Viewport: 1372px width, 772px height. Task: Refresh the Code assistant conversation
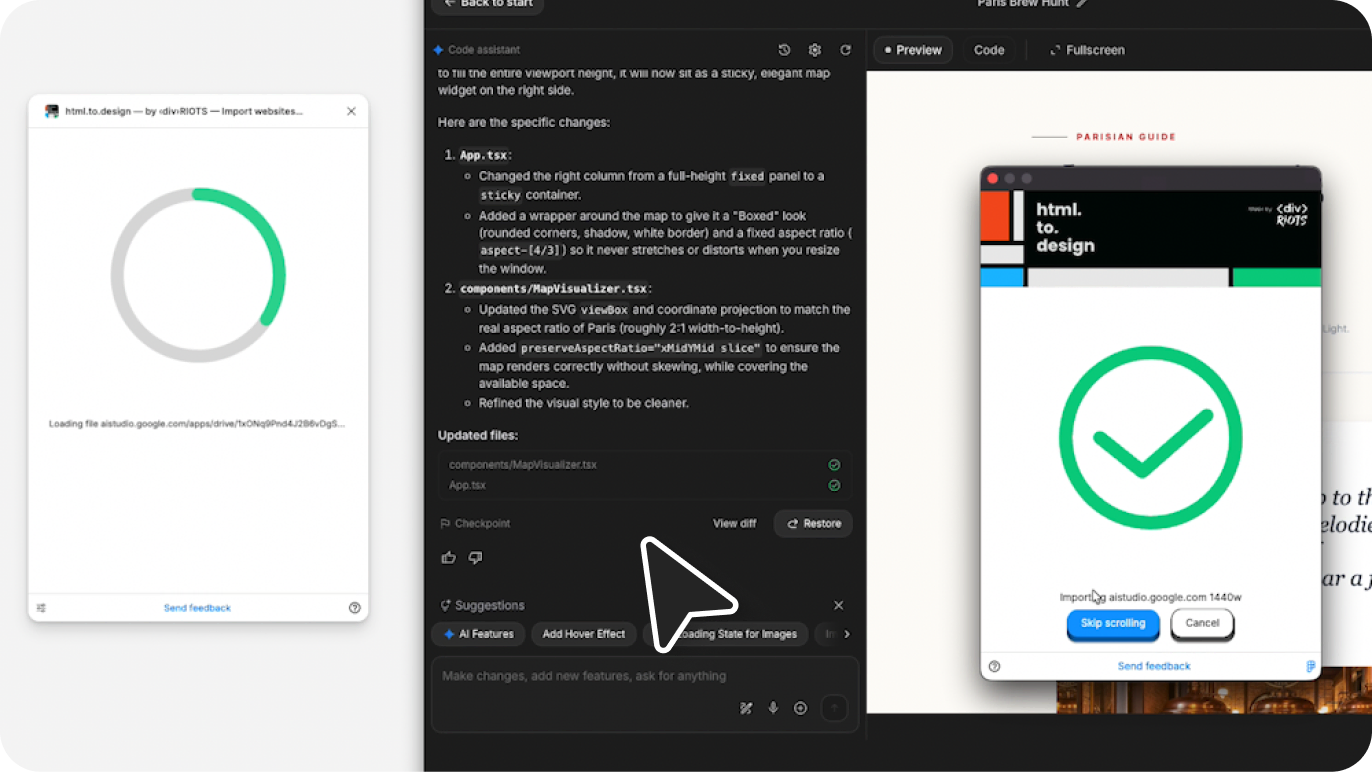tap(846, 49)
